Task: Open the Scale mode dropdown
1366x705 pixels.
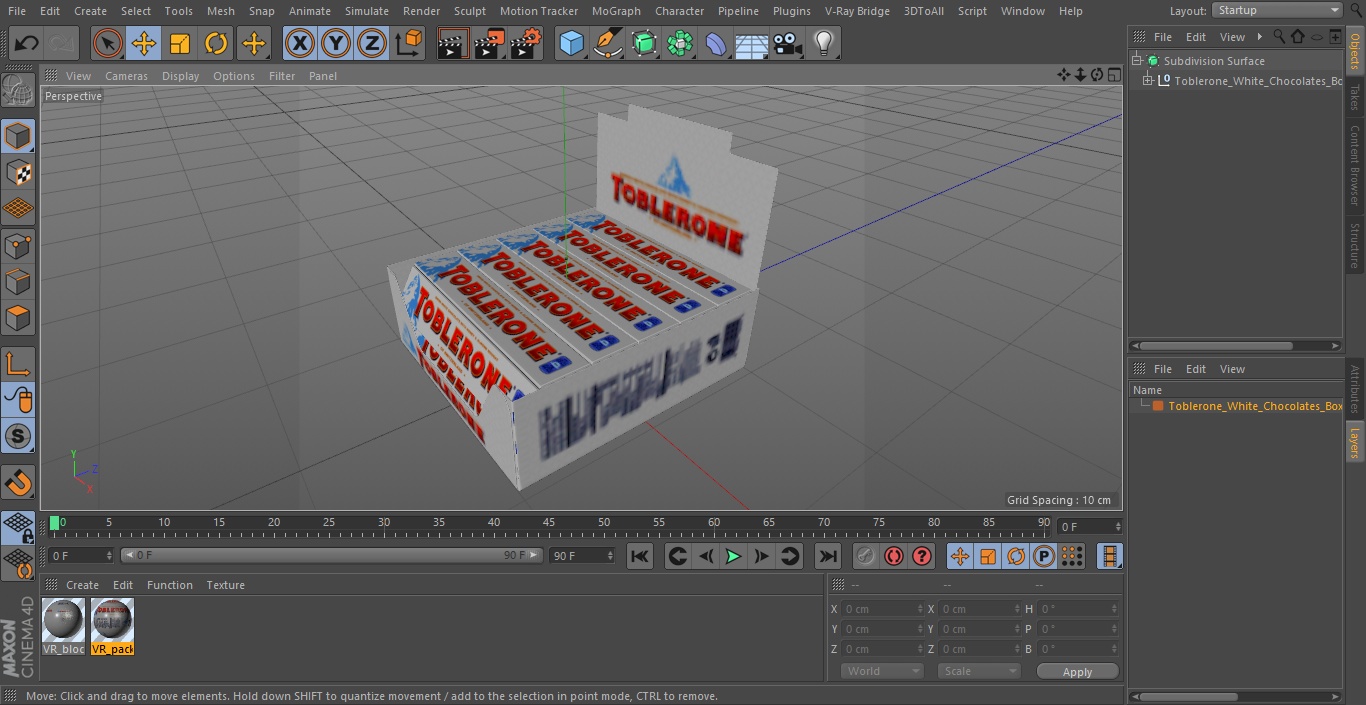Action: pyautogui.click(x=978, y=671)
